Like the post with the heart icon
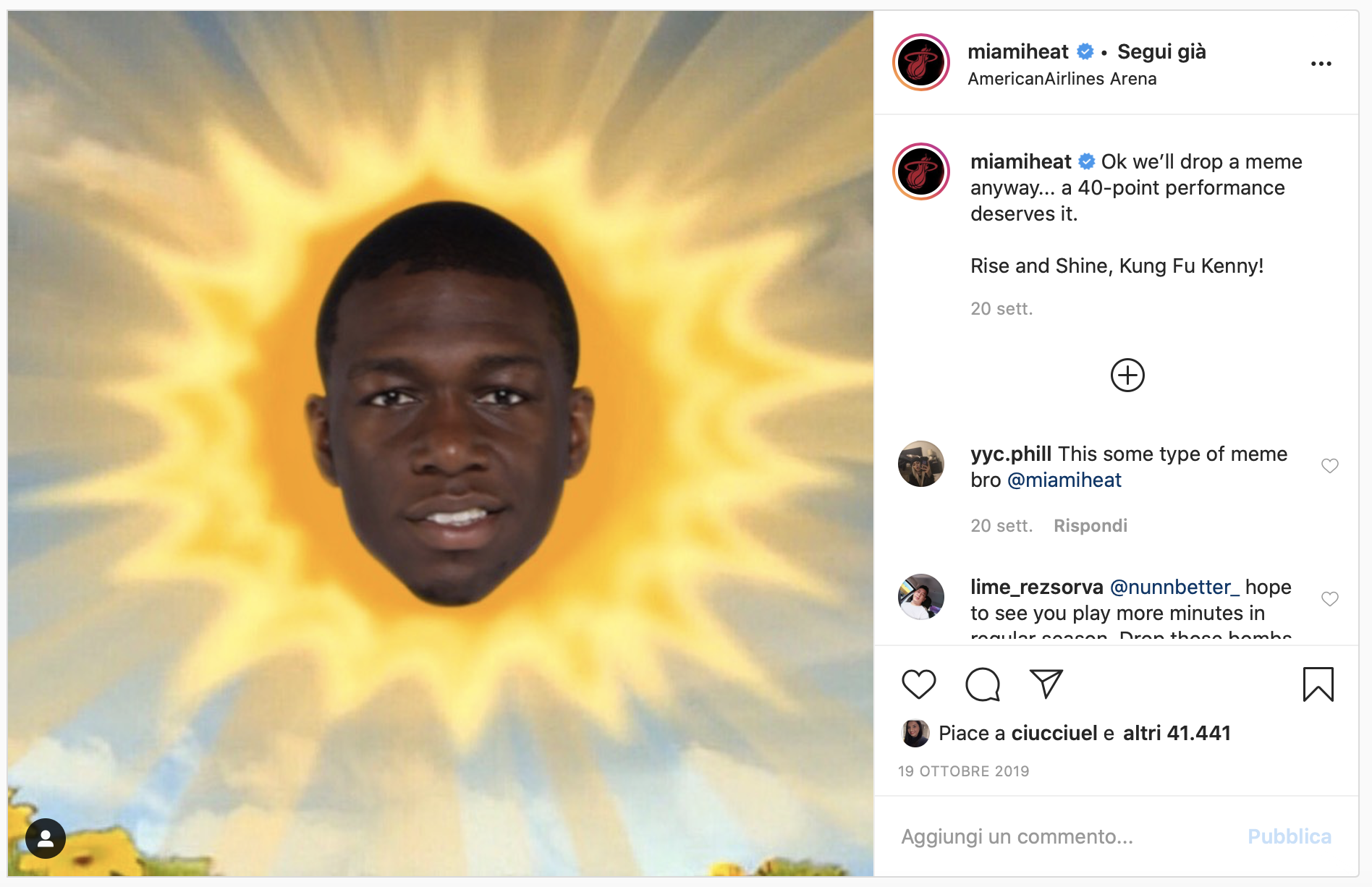 coord(919,684)
